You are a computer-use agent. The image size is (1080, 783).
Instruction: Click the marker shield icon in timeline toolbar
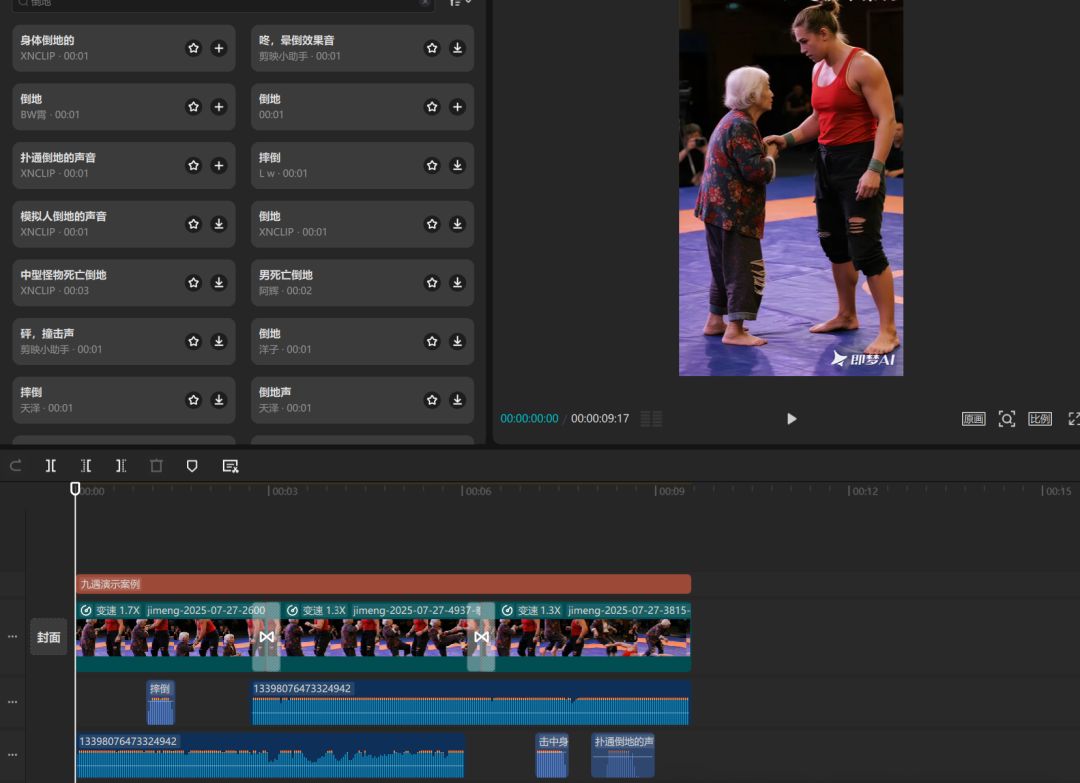(192, 466)
